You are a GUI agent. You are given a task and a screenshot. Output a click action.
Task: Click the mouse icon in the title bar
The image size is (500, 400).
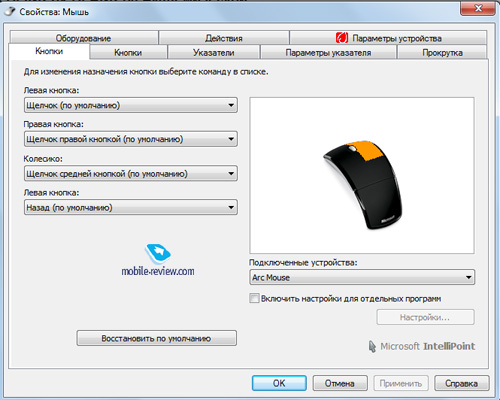[x=10, y=12]
